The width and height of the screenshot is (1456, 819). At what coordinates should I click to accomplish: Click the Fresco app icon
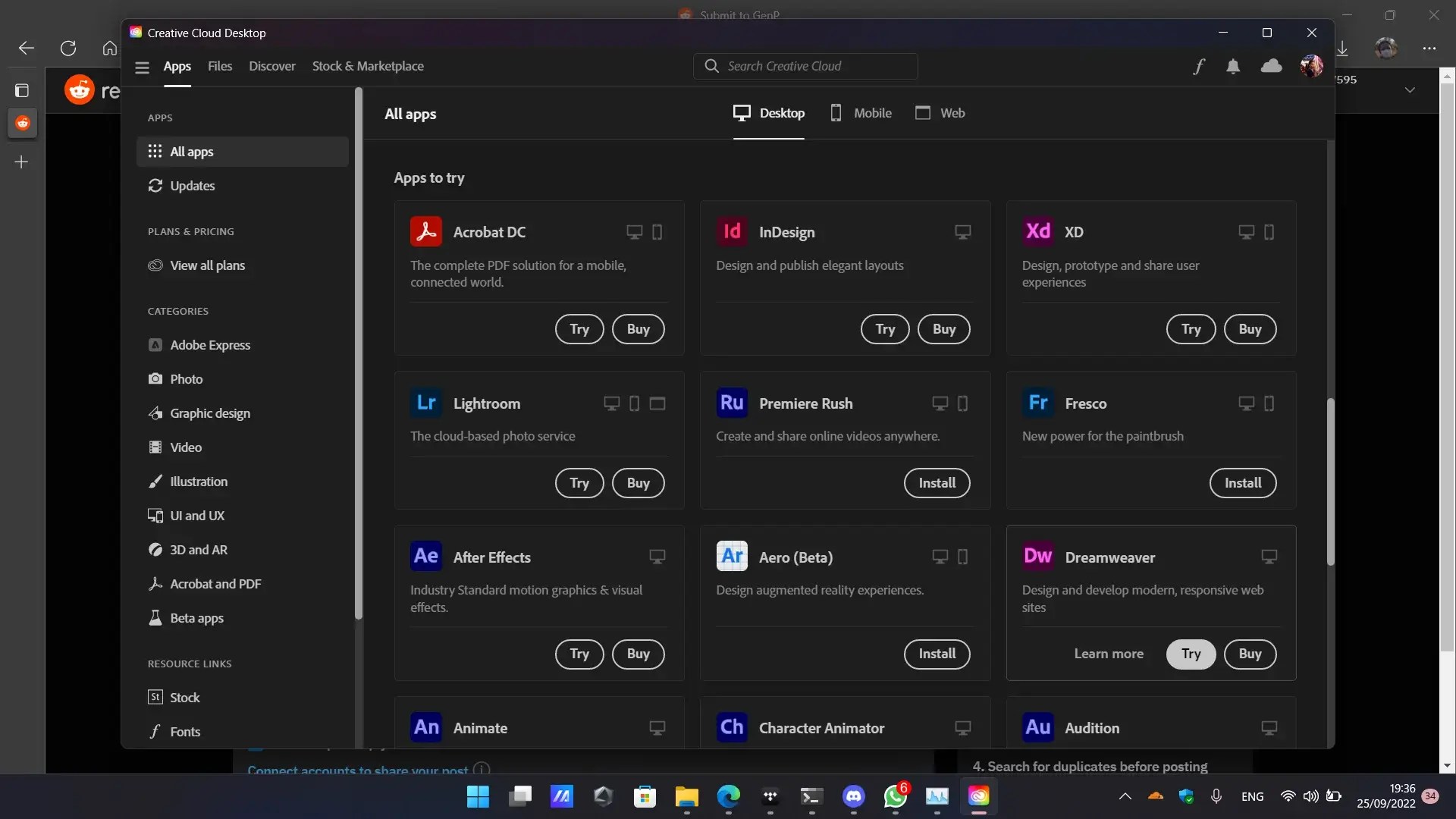tap(1038, 403)
